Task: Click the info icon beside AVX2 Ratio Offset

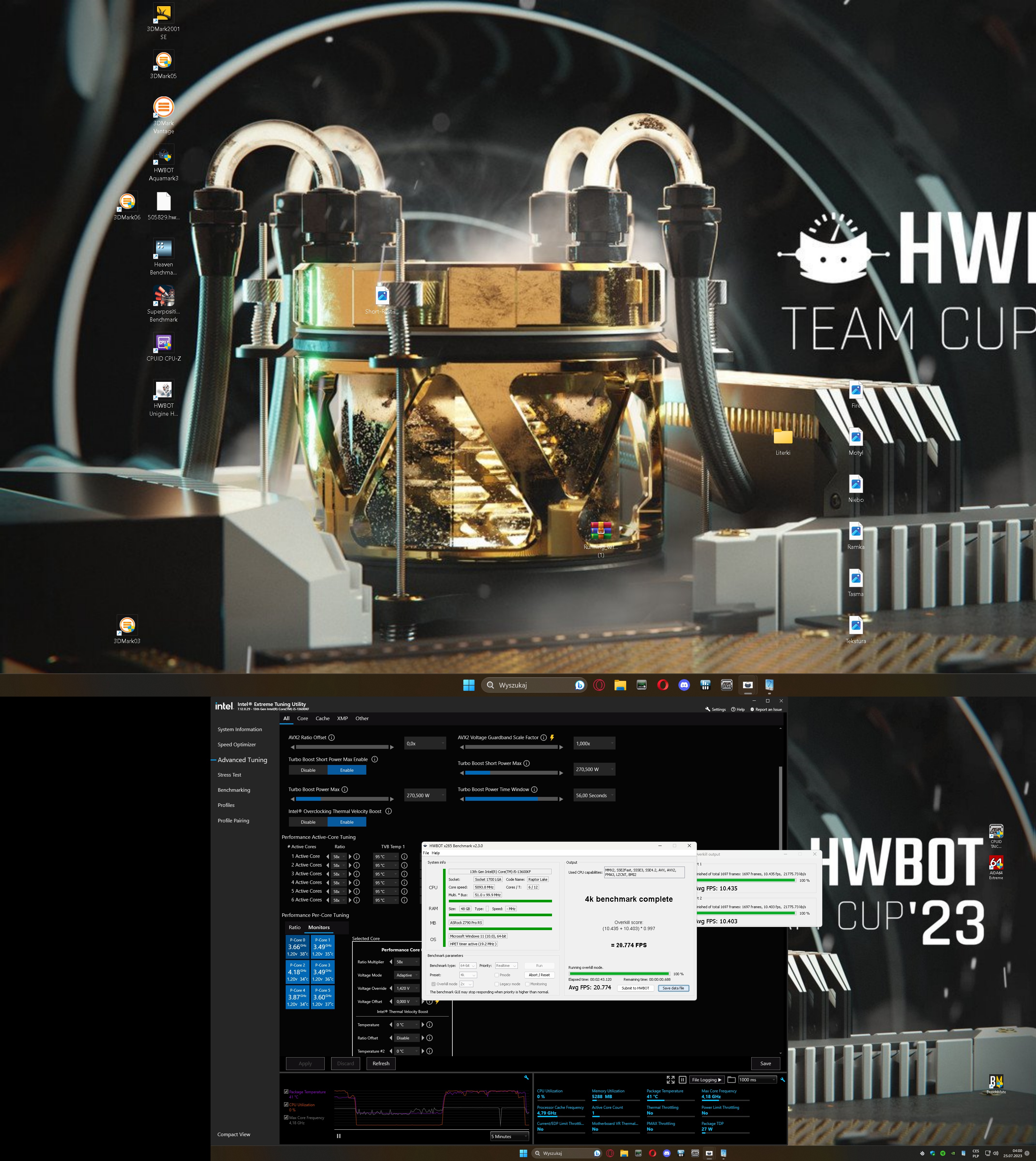Action: click(331, 737)
